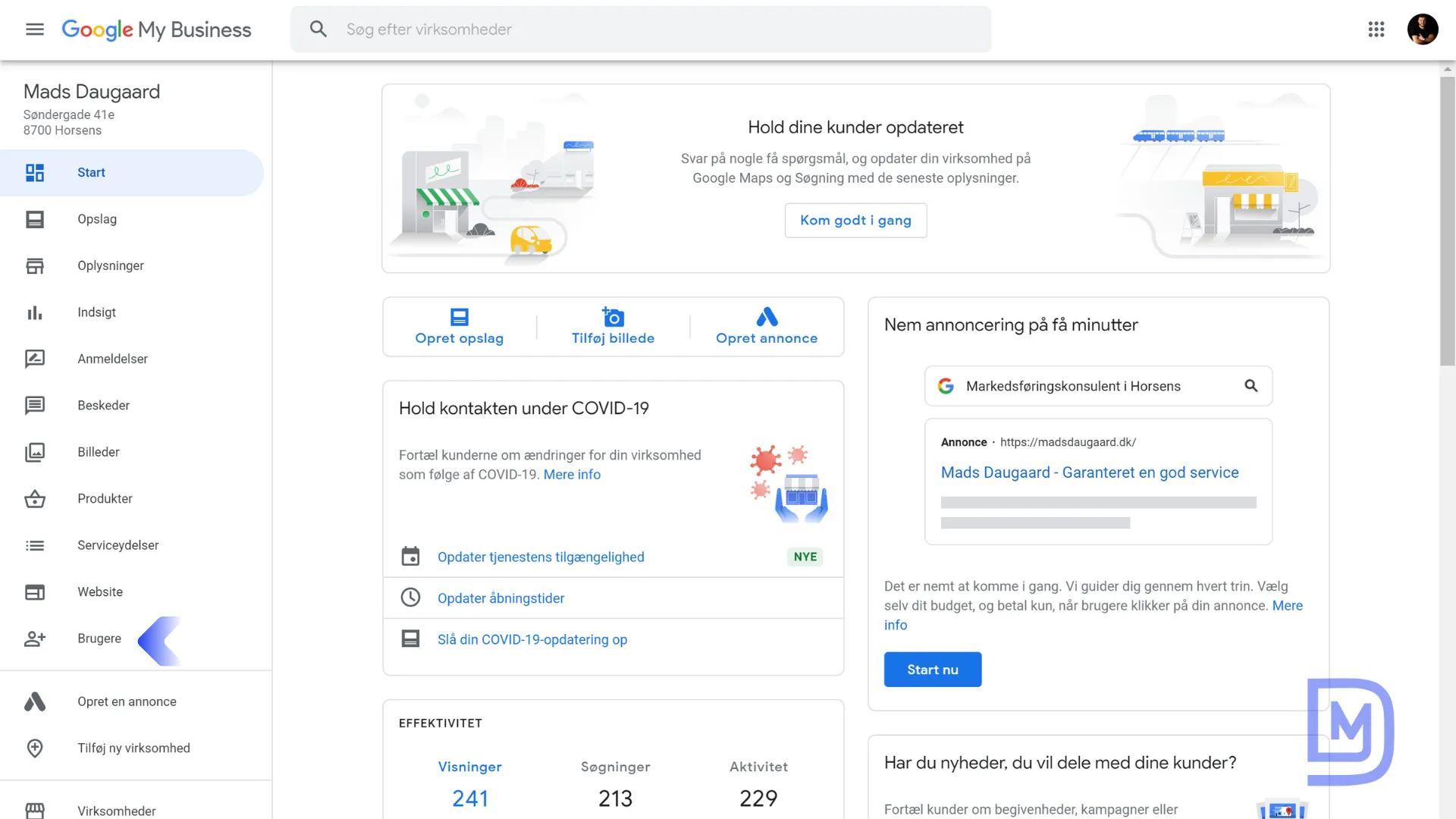Viewport: 1456px width, 819px height.
Task: Select Start in the sidebar
Action: click(132, 173)
